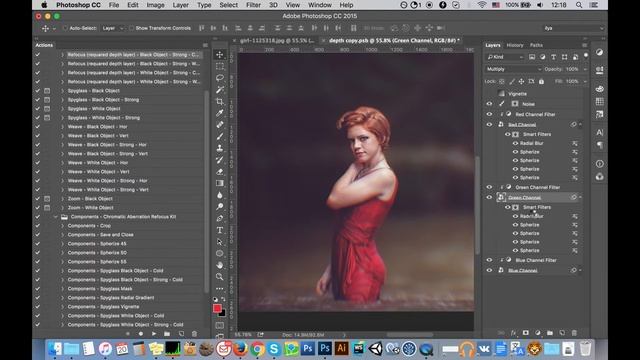This screenshot has width=640, height=360.
Task: Select the Rectangular Marquee tool
Action: coord(220,66)
